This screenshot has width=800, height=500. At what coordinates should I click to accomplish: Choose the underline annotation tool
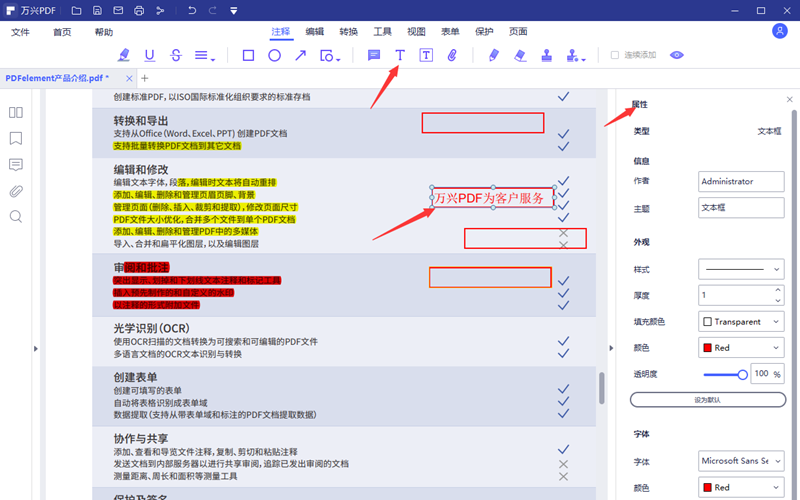click(150, 55)
